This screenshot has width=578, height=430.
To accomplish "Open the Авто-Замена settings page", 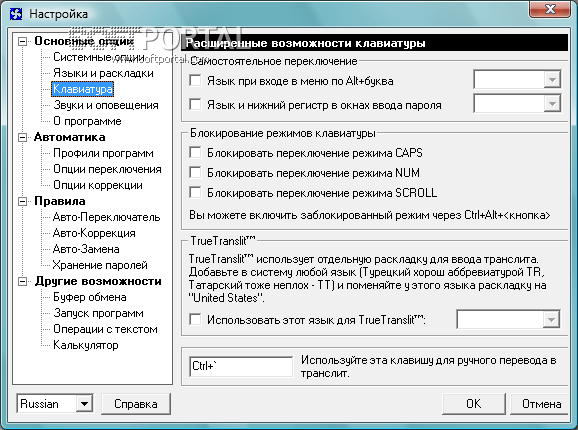I will tap(86, 249).
